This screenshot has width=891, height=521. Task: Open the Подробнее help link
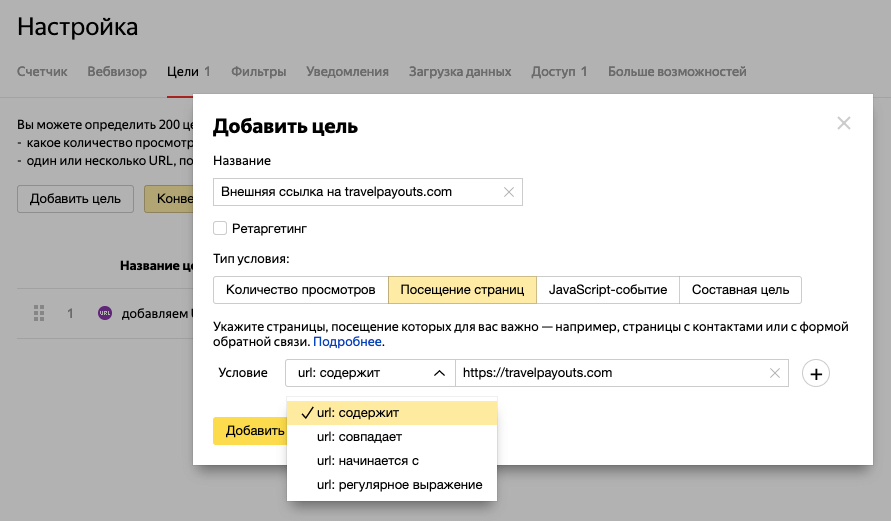pyautogui.click(x=349, y=342)
